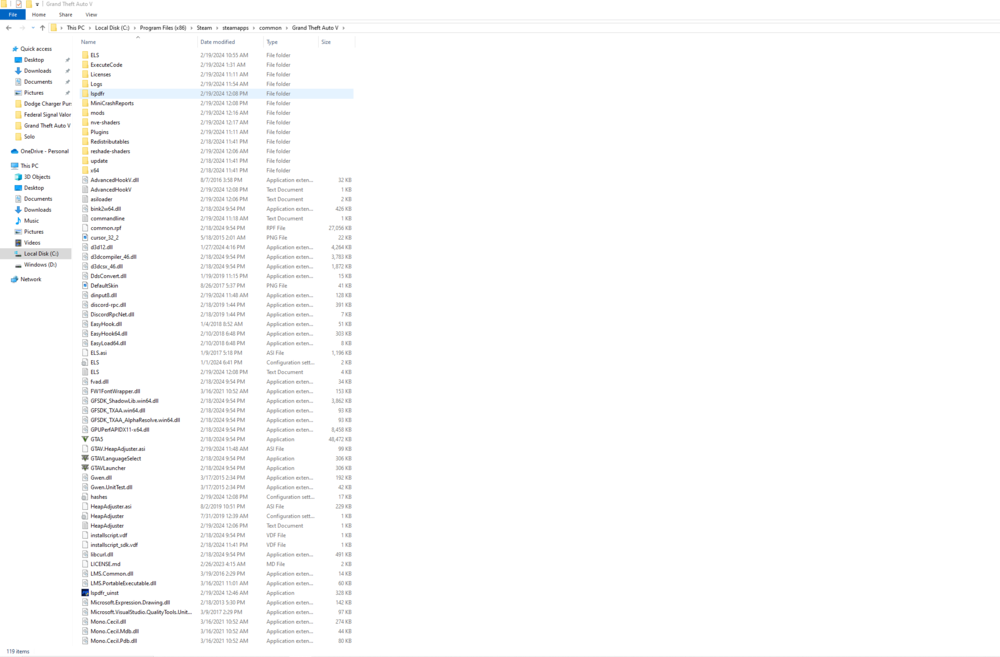Open Documents under Quick access
1000x657 pixels.
coord(38,82)
